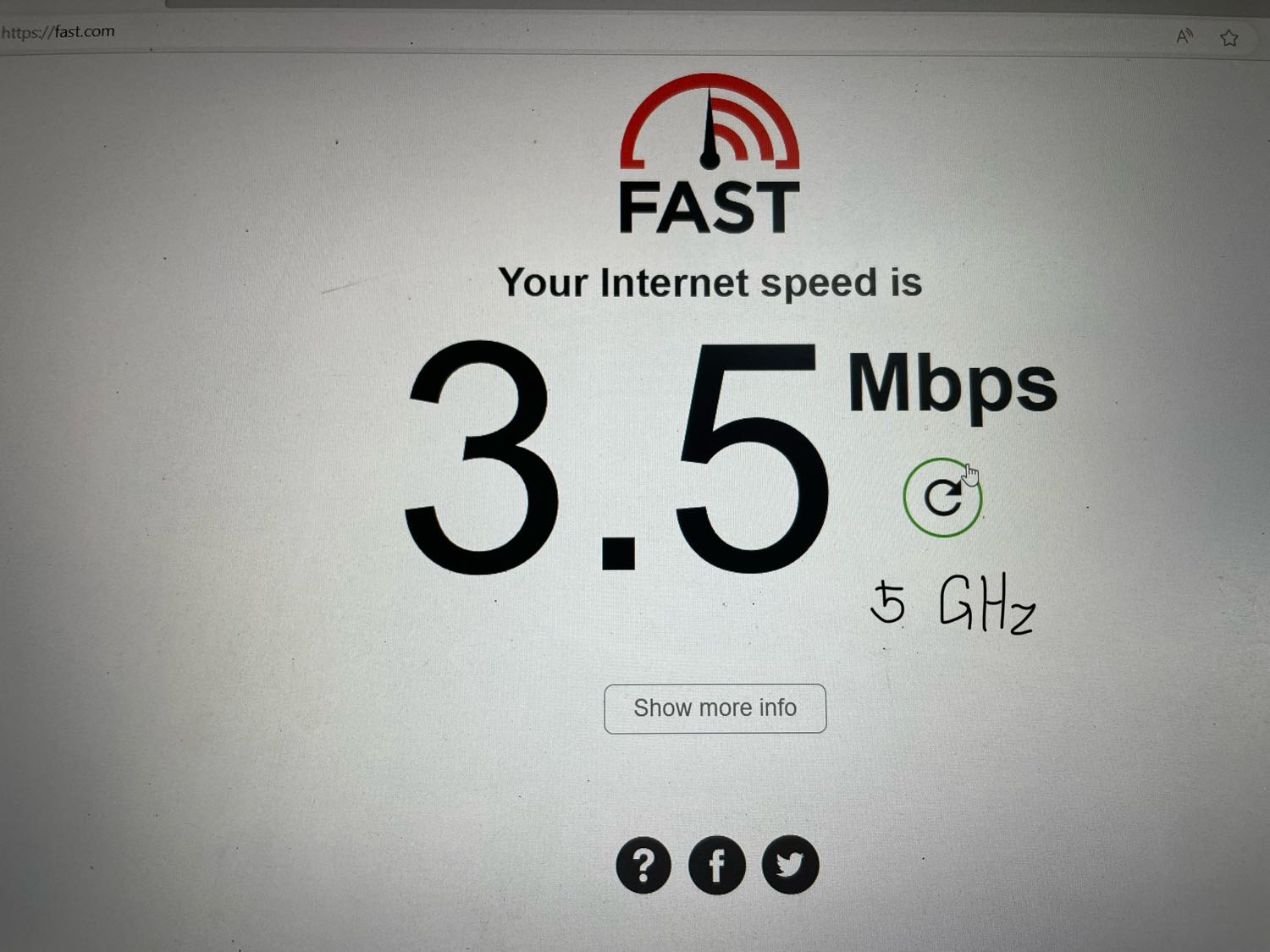This screenshot has width=1270, height=952.
Task: Click the "fast.com" domain text in URL
Action: (x=85, y=31)
